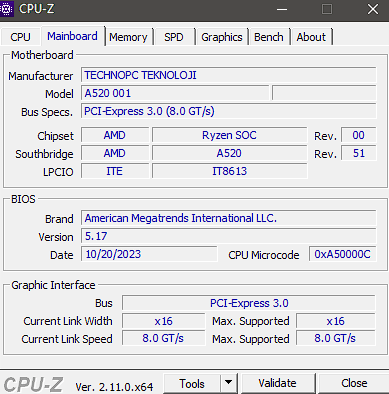The height and width of the screenshot is (394, 389).
Task: Select the Southbridge A520 value
Action: point(229,153)
